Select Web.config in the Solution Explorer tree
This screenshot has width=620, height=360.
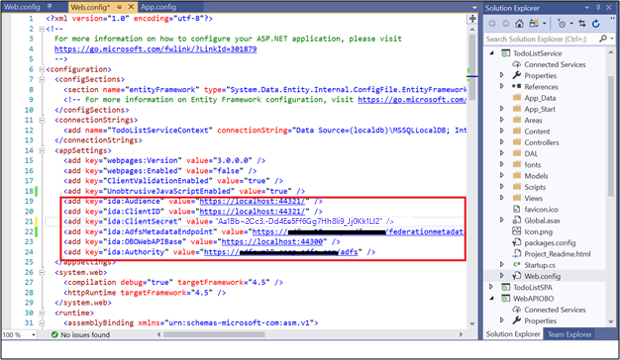pyautogui.click(x=542, y=276)
